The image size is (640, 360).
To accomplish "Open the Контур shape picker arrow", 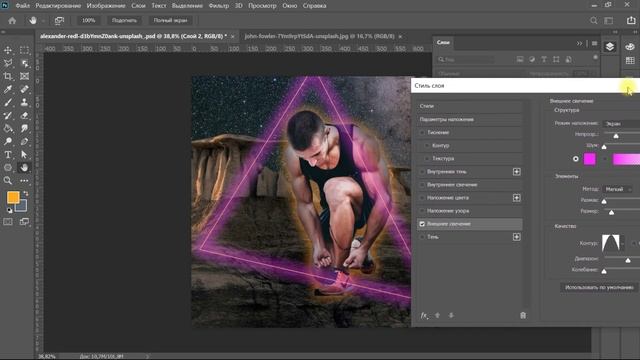I will tap(622, 243).
